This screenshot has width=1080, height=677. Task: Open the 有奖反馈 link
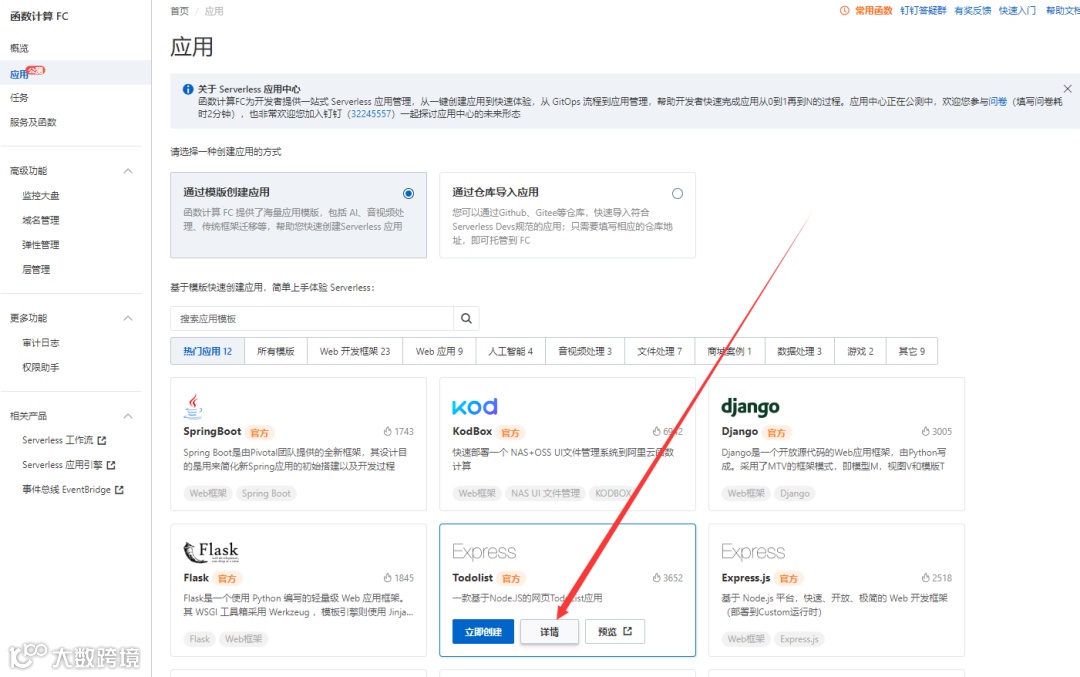click(973, 10)
